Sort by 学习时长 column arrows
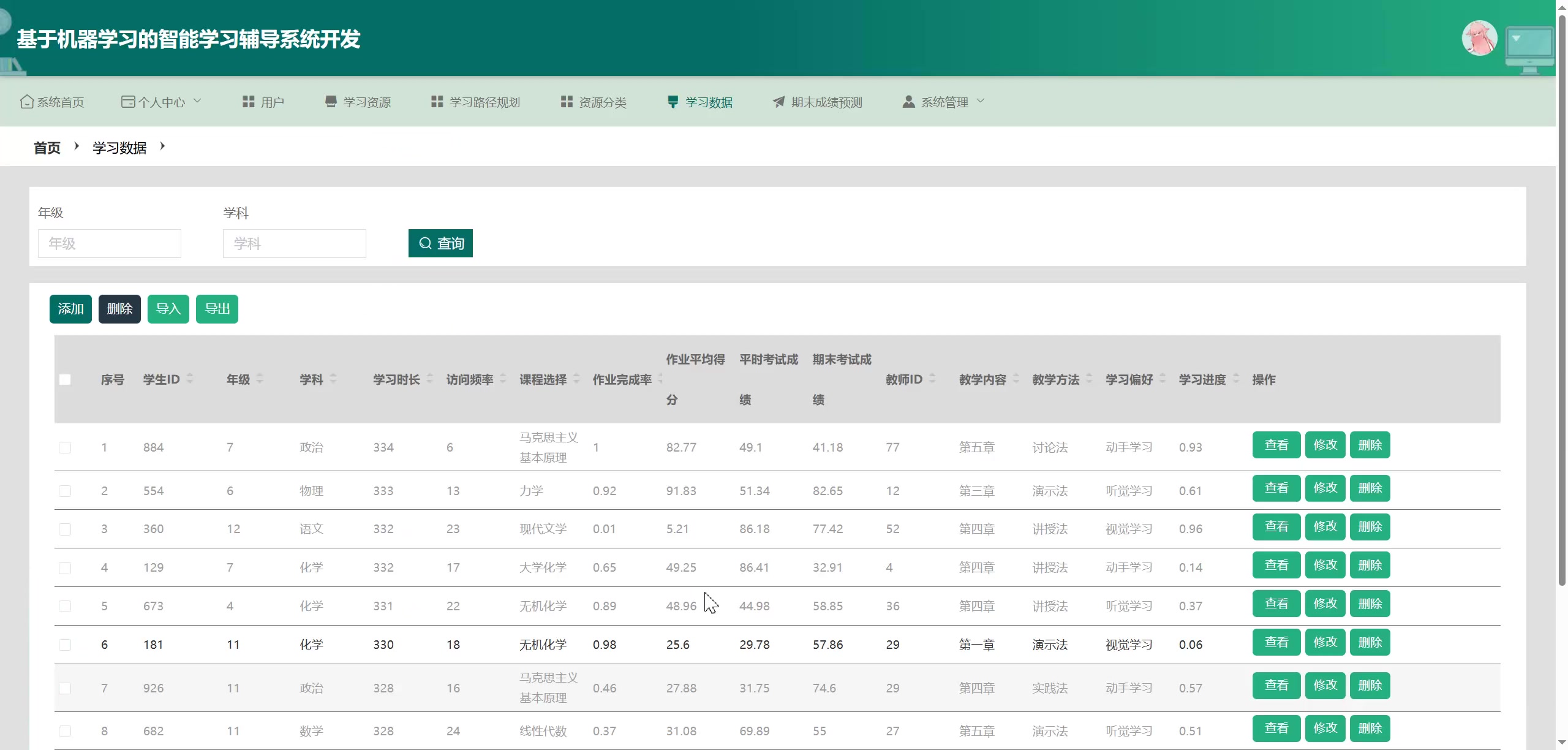This screenshot has width=1568, height=750. [430, 379]
